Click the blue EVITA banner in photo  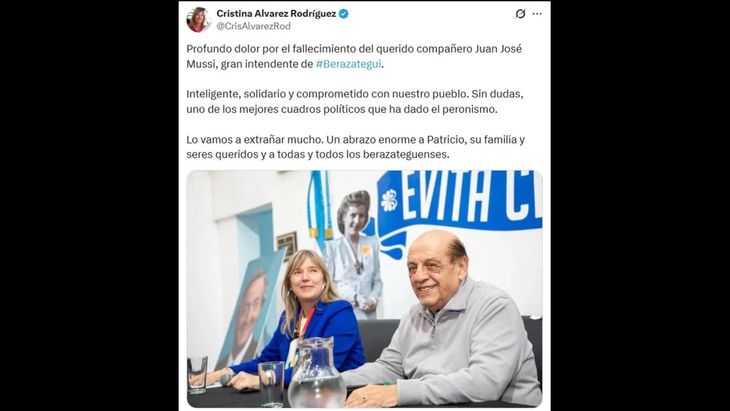459,210
